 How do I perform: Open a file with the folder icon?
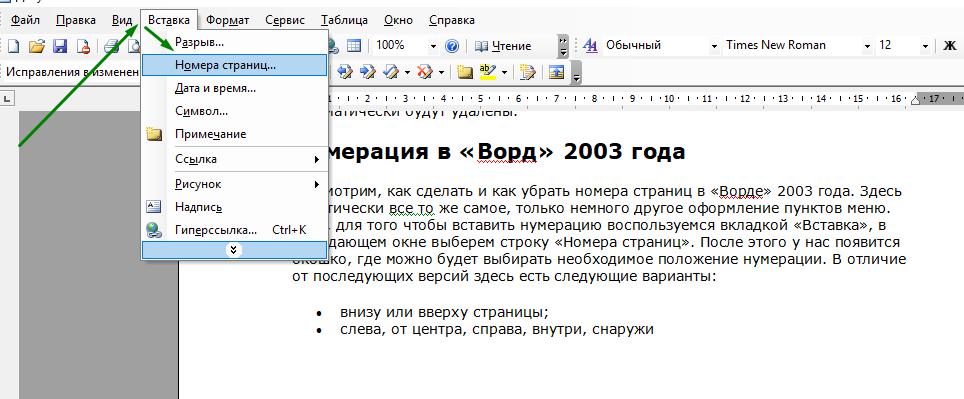[37, 46]
